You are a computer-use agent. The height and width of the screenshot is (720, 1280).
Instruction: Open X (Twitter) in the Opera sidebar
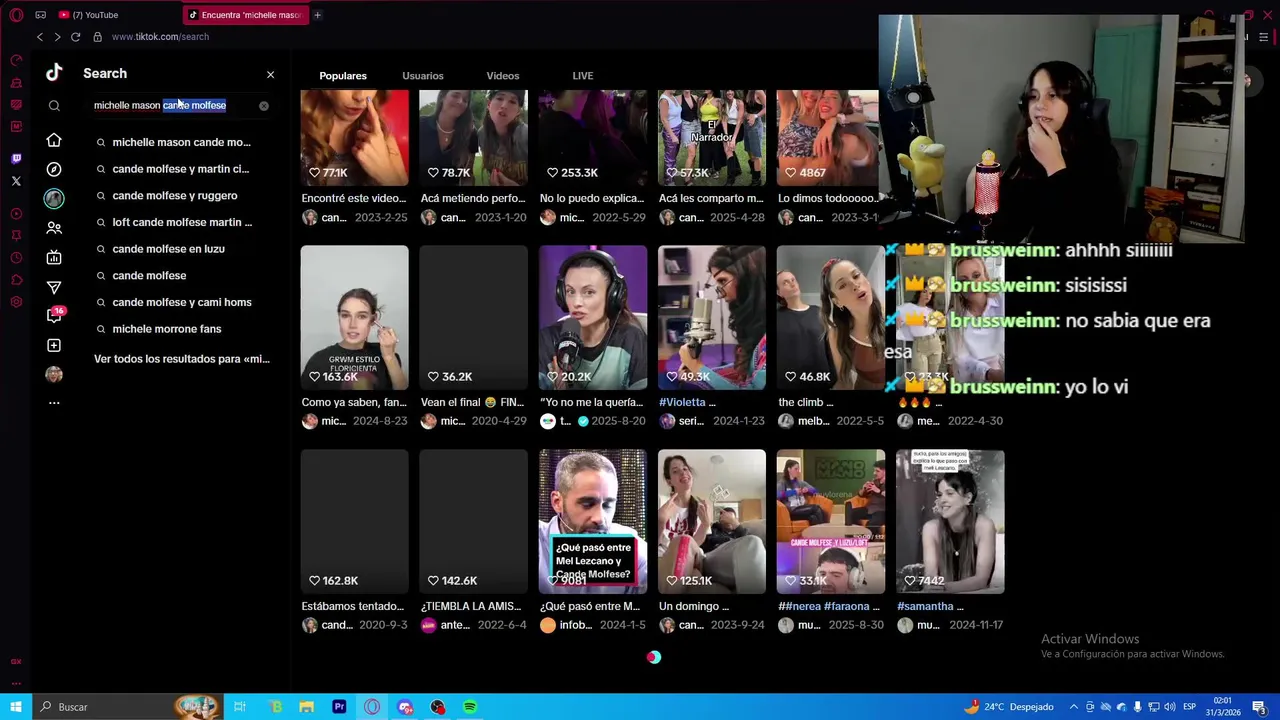(16, 181)
